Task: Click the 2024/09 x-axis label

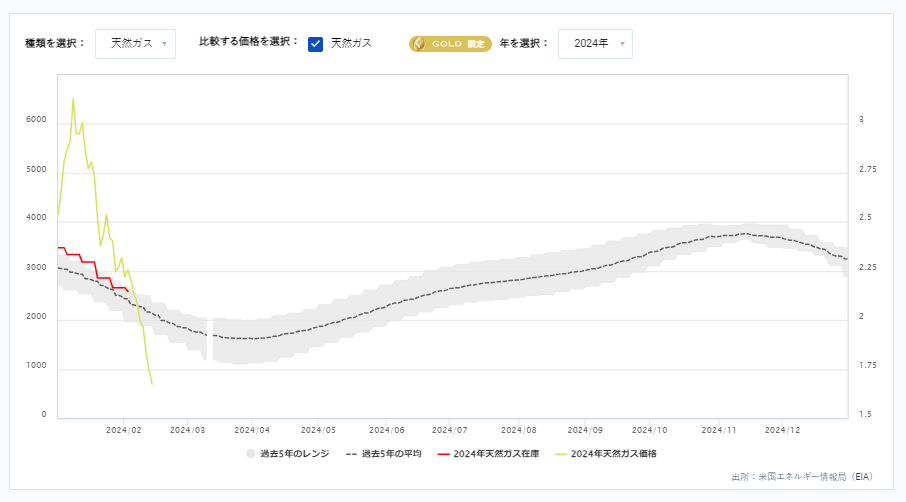Action: [585, 430]
